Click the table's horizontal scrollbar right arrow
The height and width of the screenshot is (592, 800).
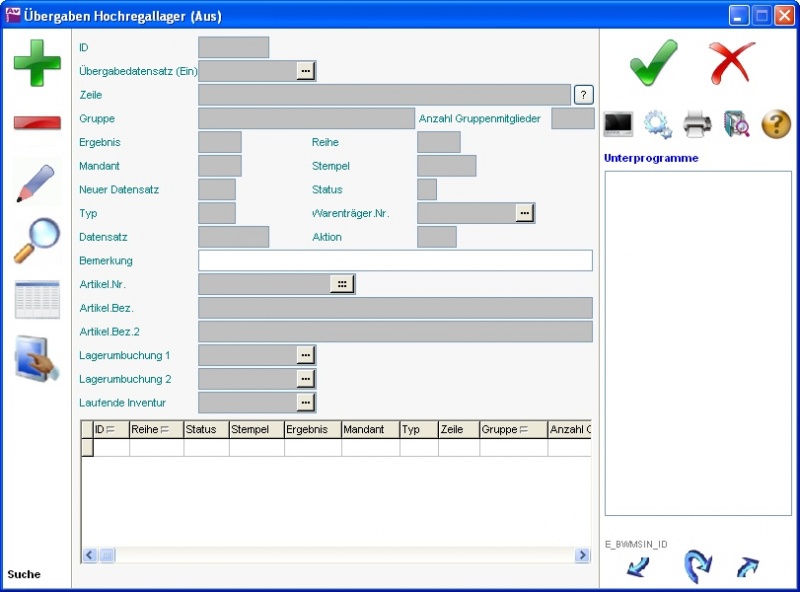[582, 555]
